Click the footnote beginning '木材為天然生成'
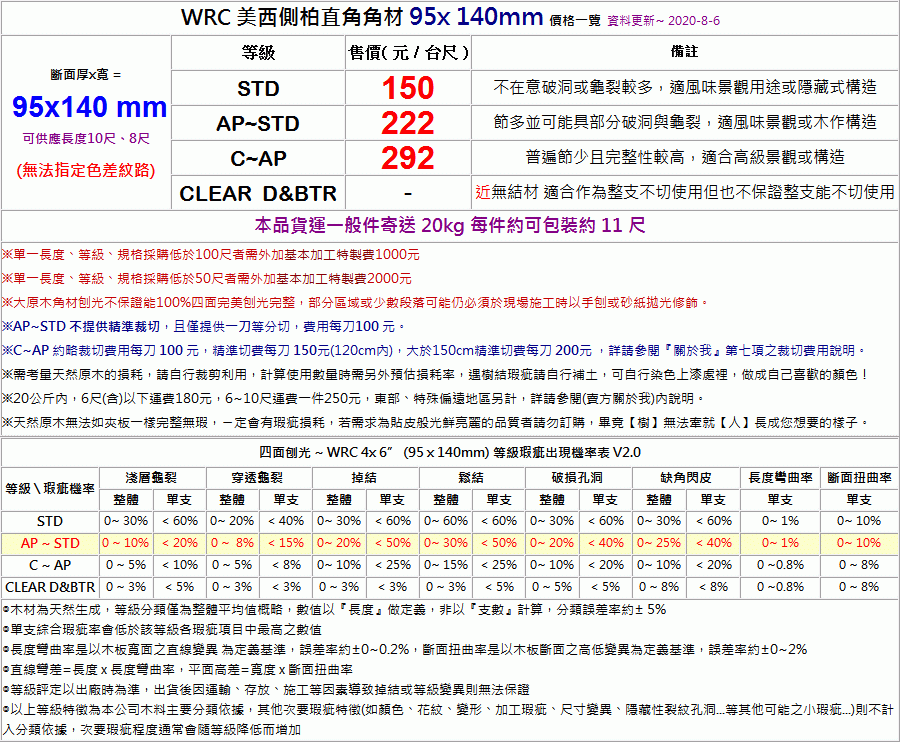The height and width of the screenshot is (742, 900). [x=335, y=609]
